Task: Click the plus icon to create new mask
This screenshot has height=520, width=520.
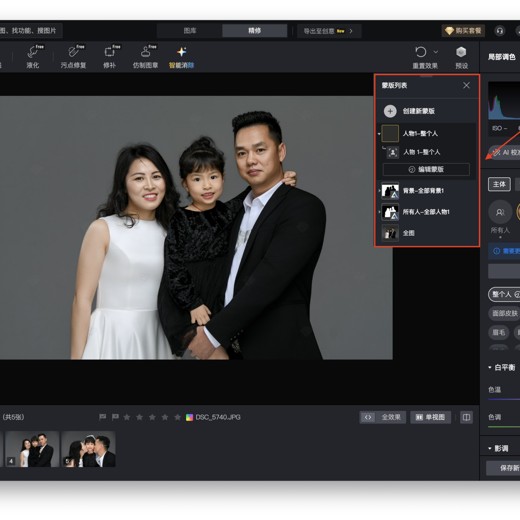Action: click(390, 111)
